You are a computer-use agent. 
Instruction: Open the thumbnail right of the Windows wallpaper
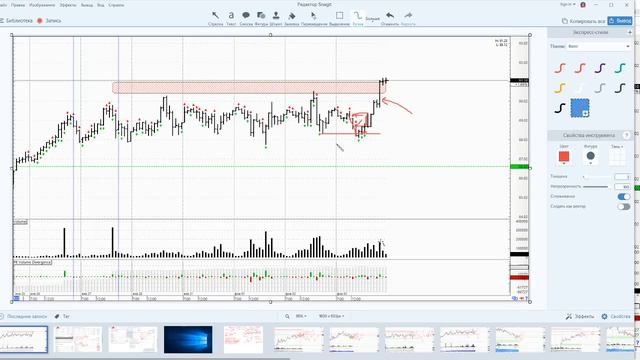tap(243, 339)
